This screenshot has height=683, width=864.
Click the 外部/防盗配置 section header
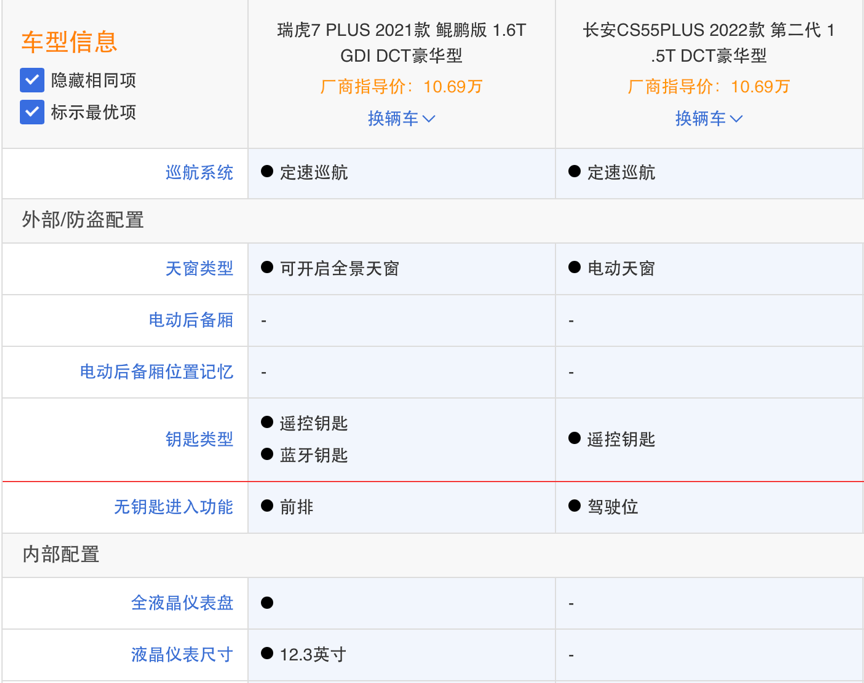(x=83, y=220)
